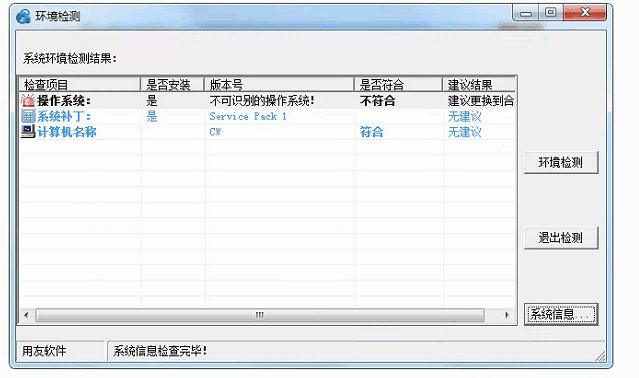Image resolution: width=639 pixels, height=378 pixels.
Task: Click the 不可识别的操作系统! cell
Action: click(x=262, y=101)
